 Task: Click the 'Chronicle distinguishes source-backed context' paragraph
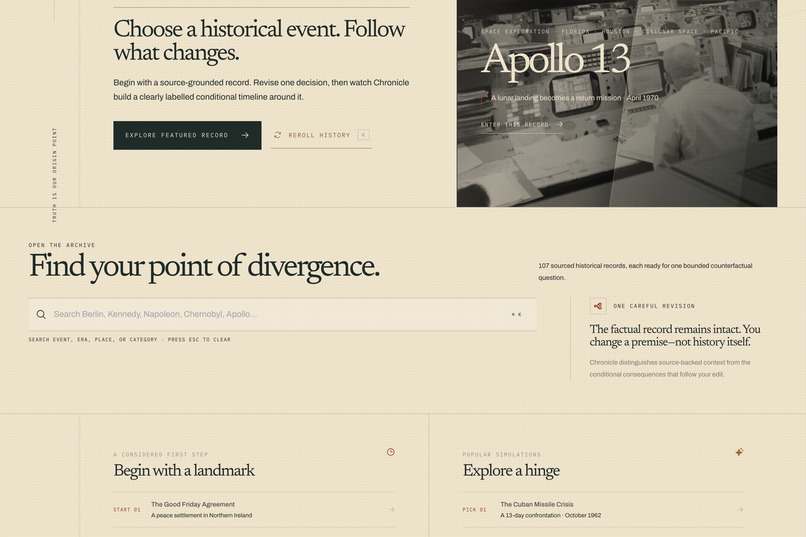[x=670, y=368]
